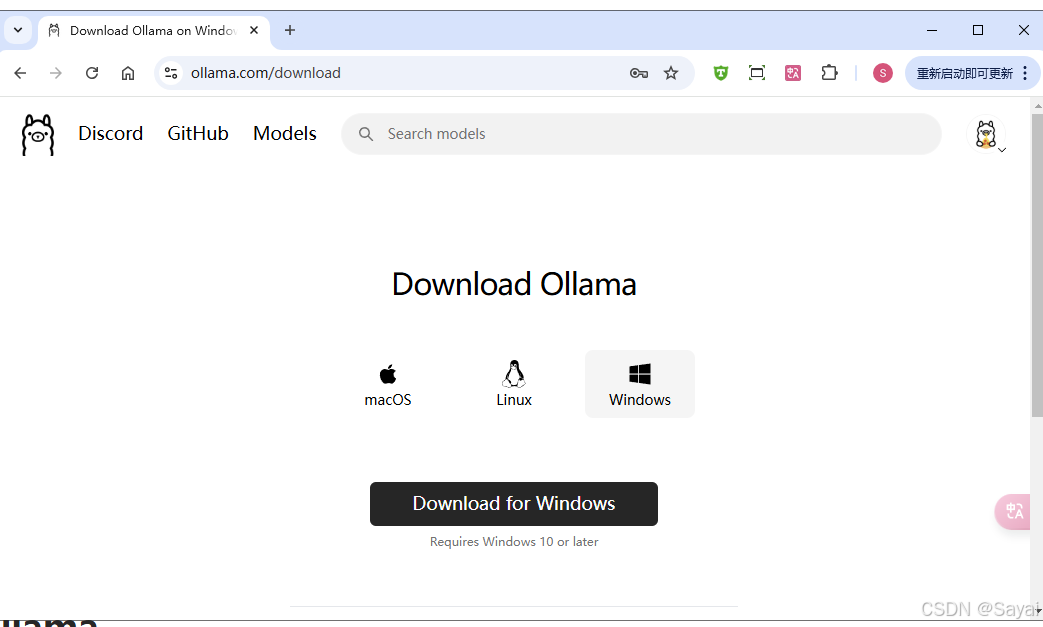Bookmark this page with star icon
1043x627 pixels.
pos(670,73)
